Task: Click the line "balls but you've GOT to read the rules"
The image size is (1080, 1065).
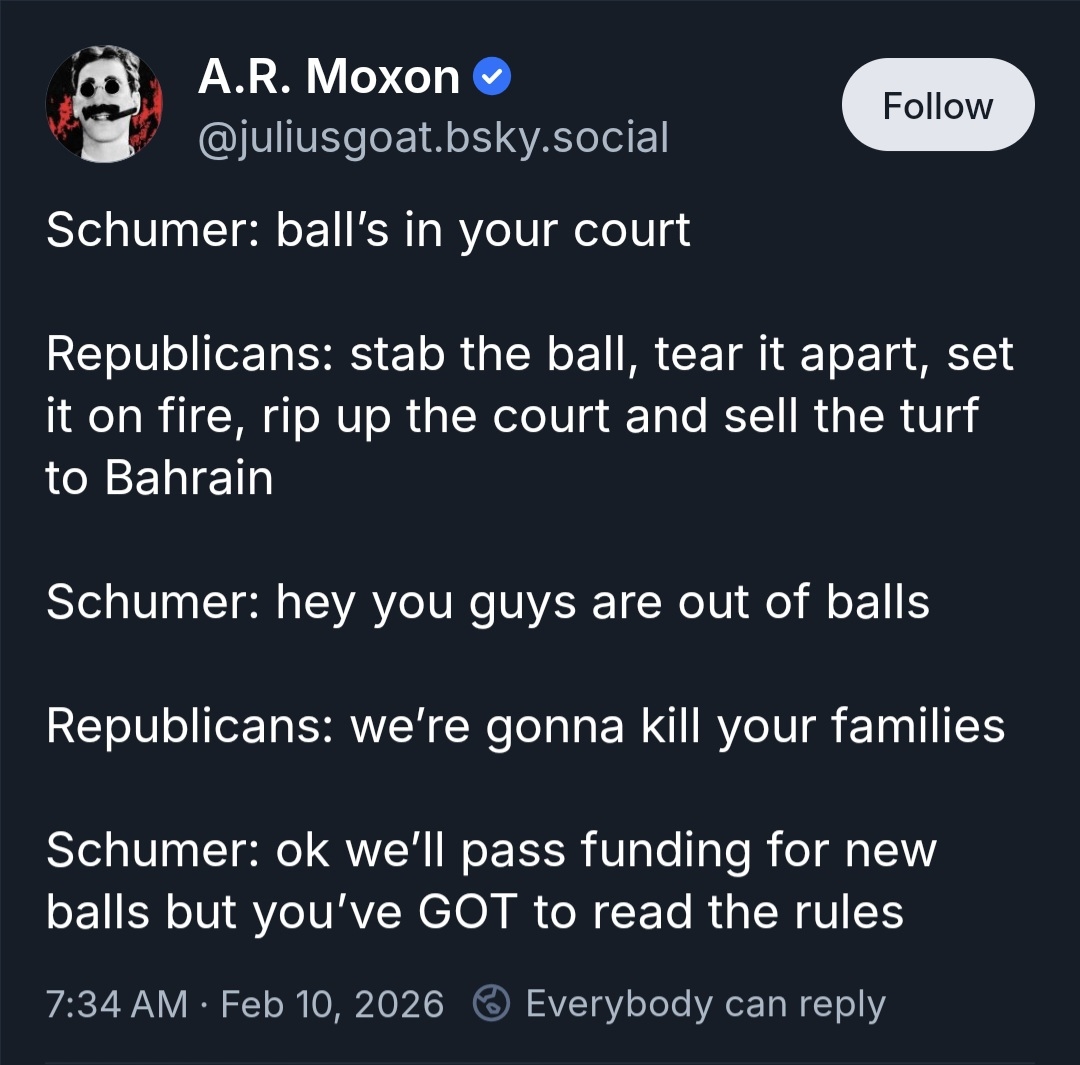Action: point(475,912)
